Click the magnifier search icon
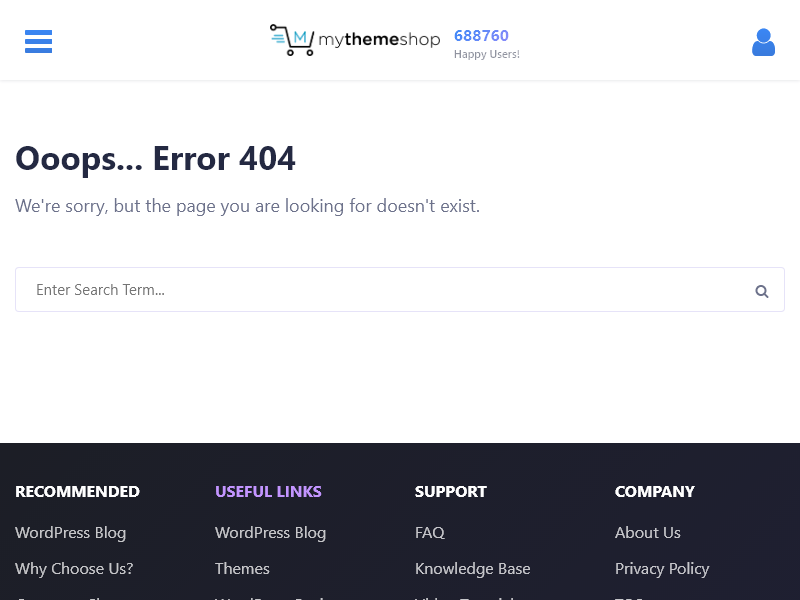This screenshot has height=600, width=800. tap(762, 291)
